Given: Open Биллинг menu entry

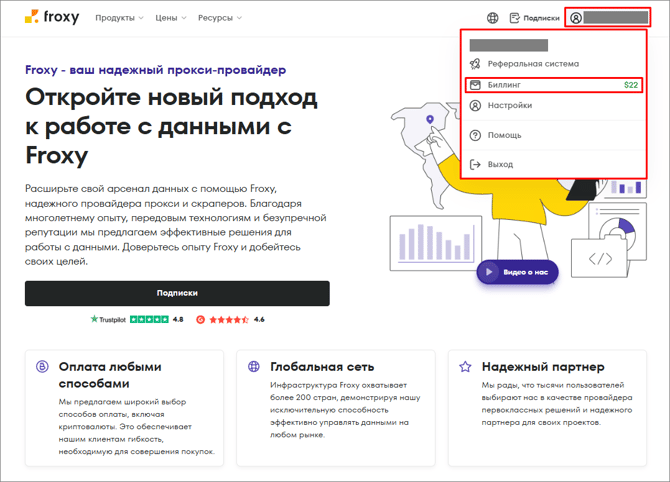Looking at the screenshot, I should click(x=554, y=85).
